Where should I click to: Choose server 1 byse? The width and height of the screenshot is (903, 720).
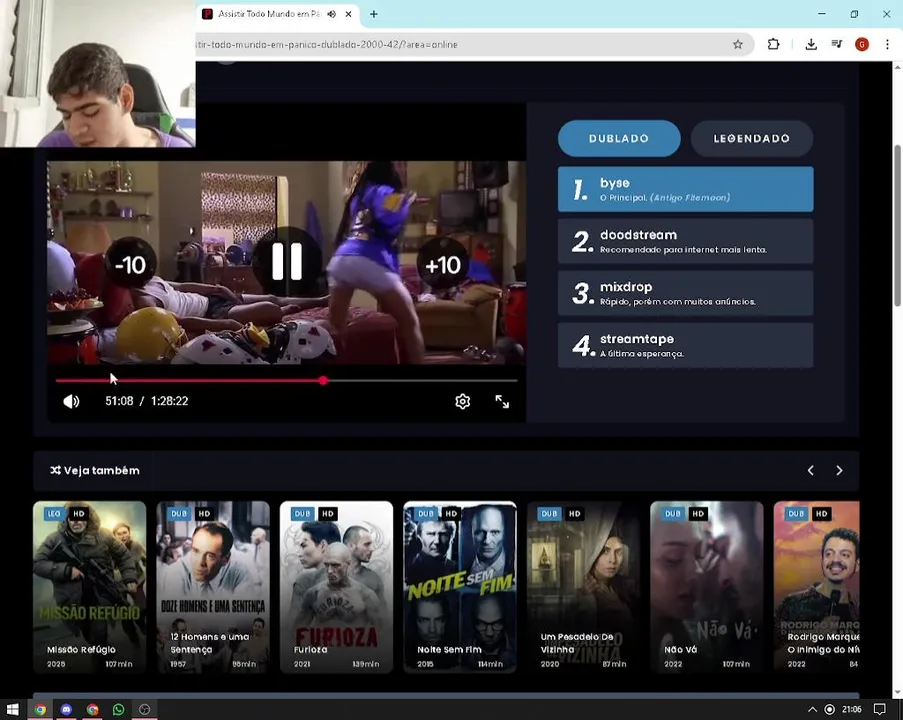coord(685,189)
